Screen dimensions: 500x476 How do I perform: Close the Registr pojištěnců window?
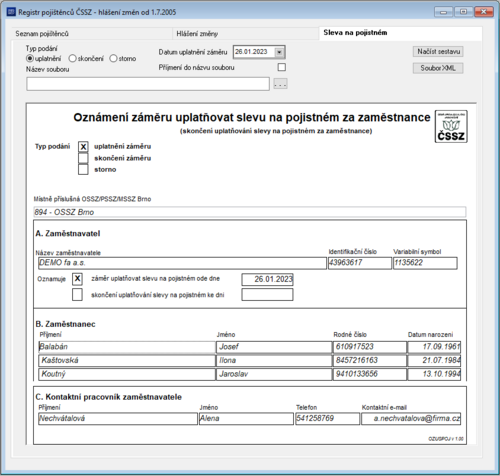484,12
